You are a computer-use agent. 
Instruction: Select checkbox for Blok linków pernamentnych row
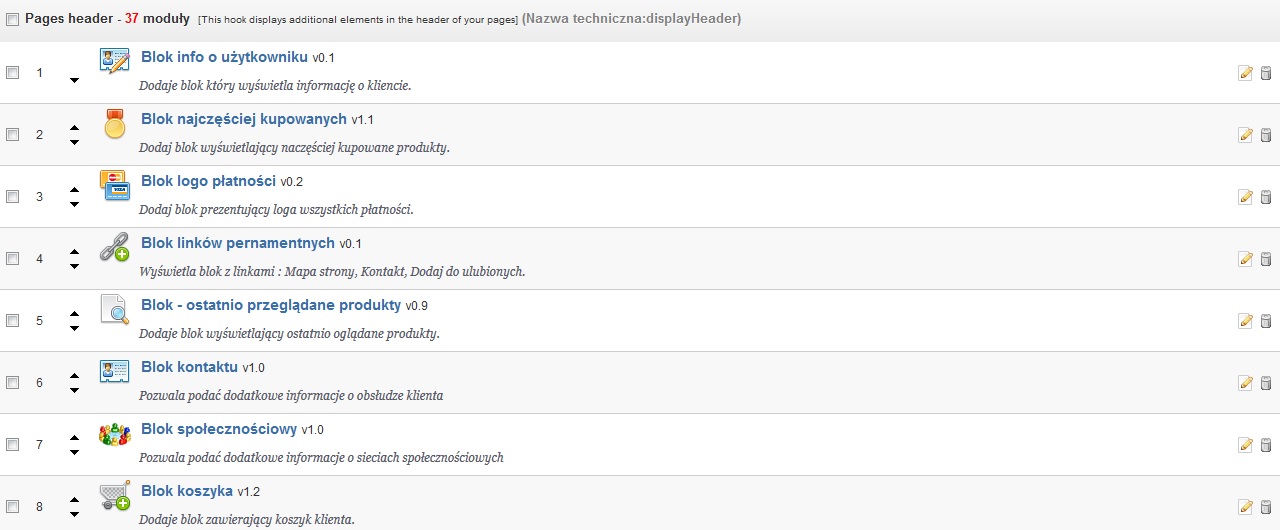click(x=12, y=259)
